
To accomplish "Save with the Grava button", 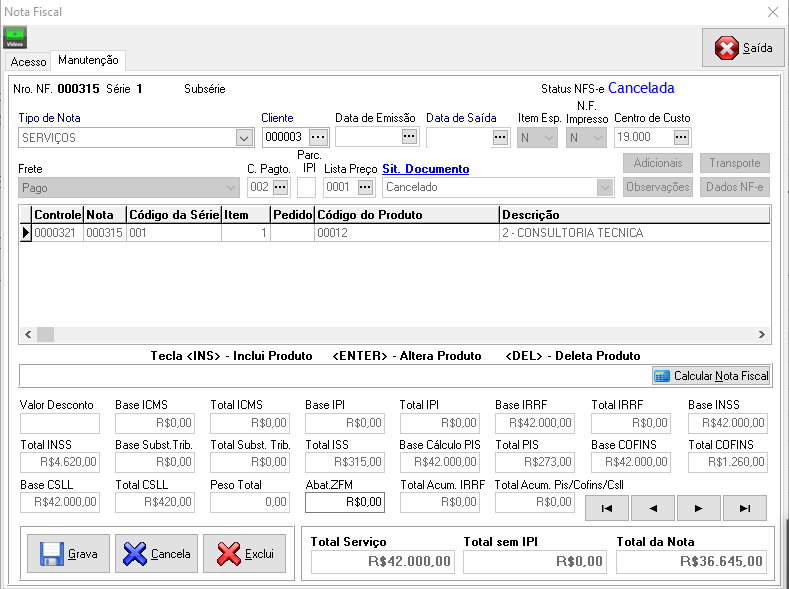I will 69,554.
